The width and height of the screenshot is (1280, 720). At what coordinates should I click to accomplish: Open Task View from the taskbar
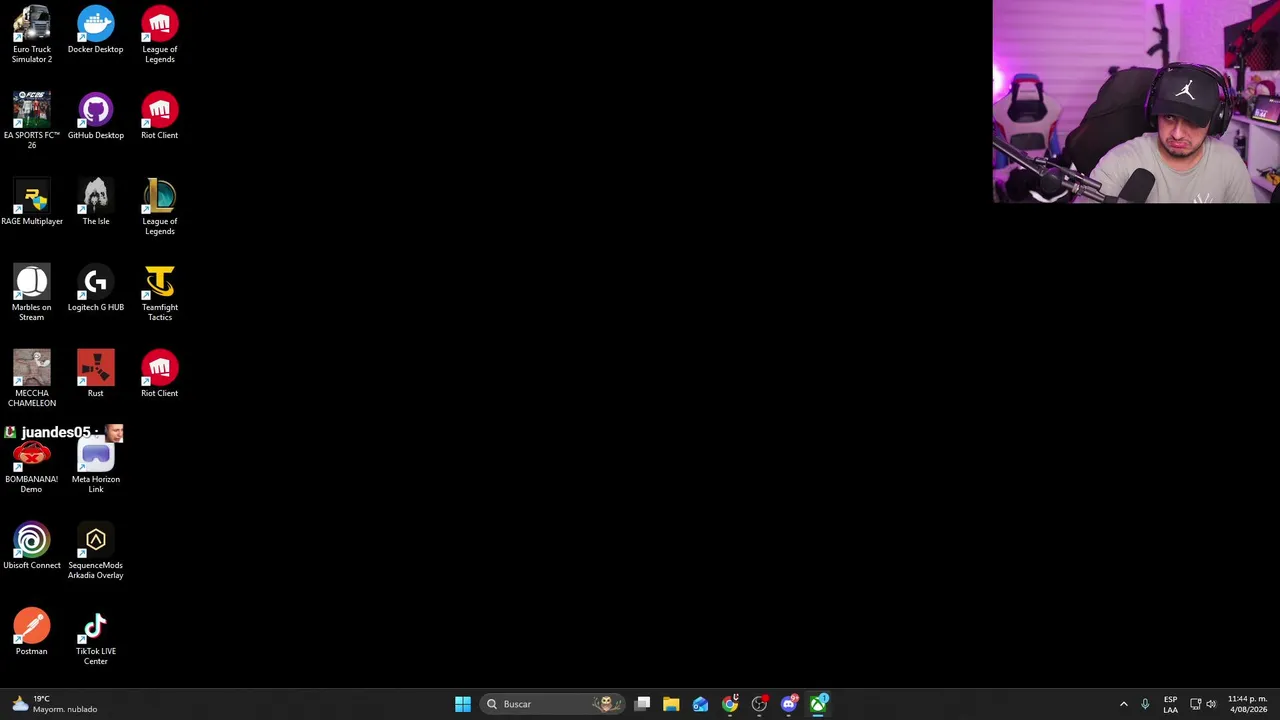point(643,704)
